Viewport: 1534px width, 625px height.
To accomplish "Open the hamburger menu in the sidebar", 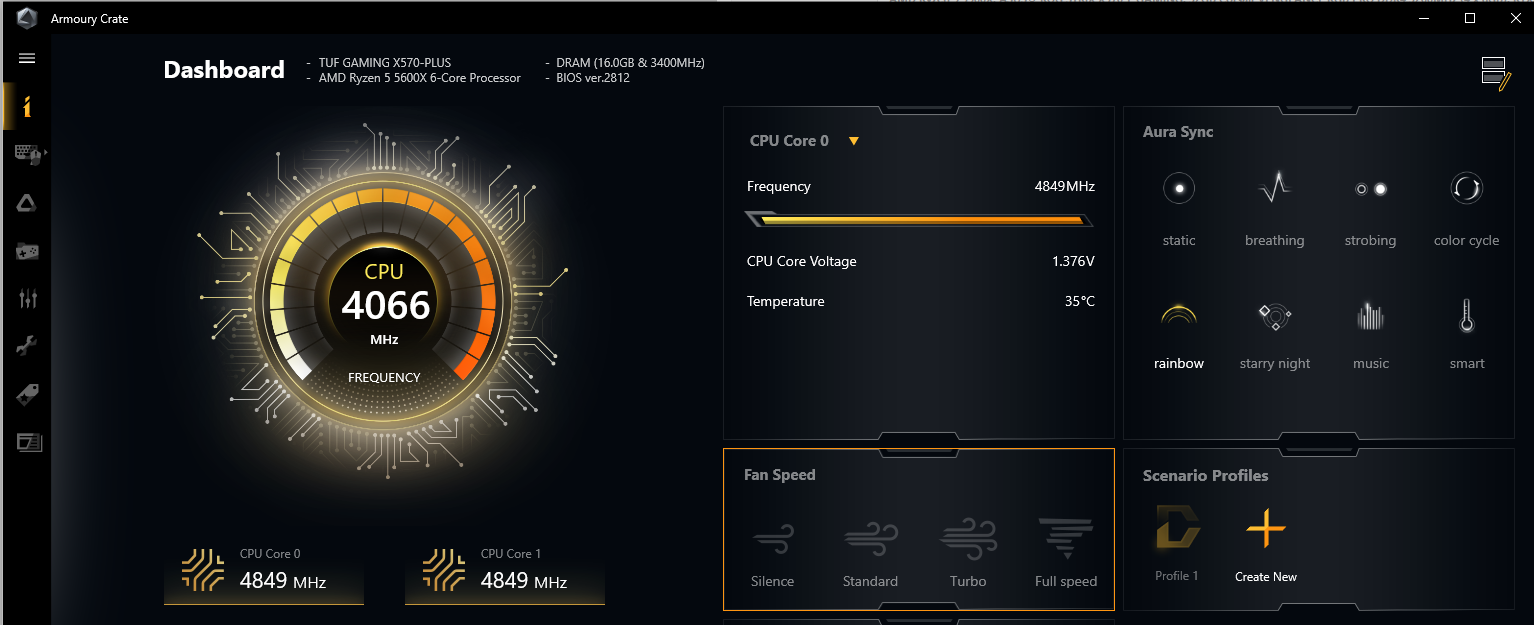I will pos(27,59).
